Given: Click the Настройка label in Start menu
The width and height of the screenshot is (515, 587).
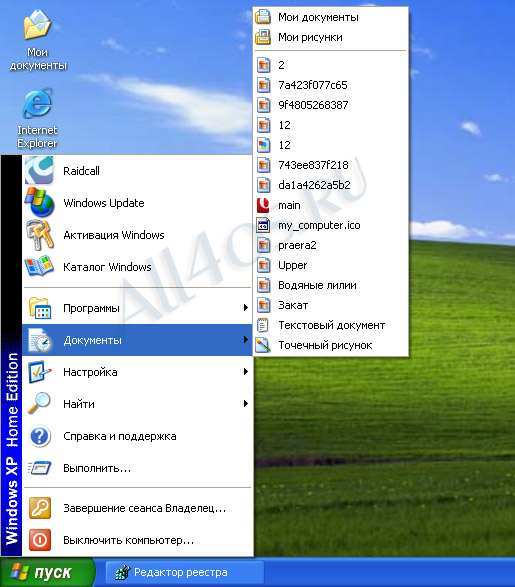Looking at the screenshot, I should point(90,372).
